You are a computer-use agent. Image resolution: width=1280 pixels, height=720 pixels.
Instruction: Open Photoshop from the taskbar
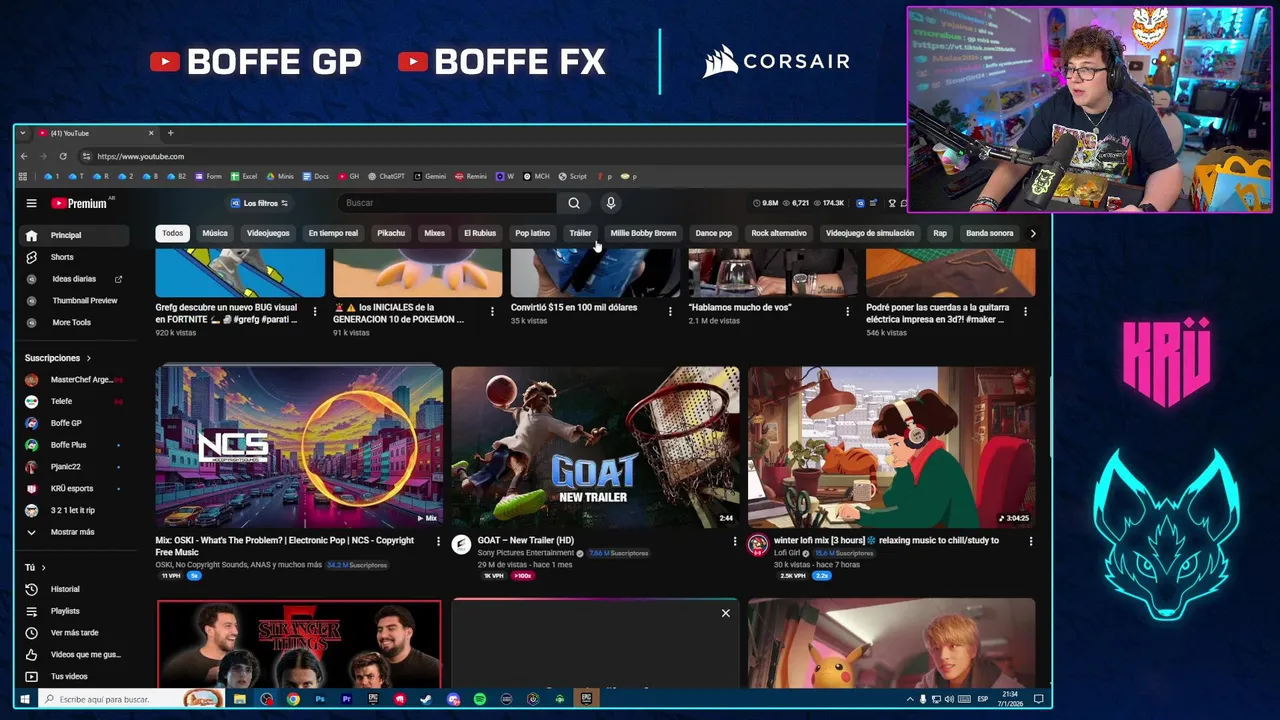click(x=320, y=699)
